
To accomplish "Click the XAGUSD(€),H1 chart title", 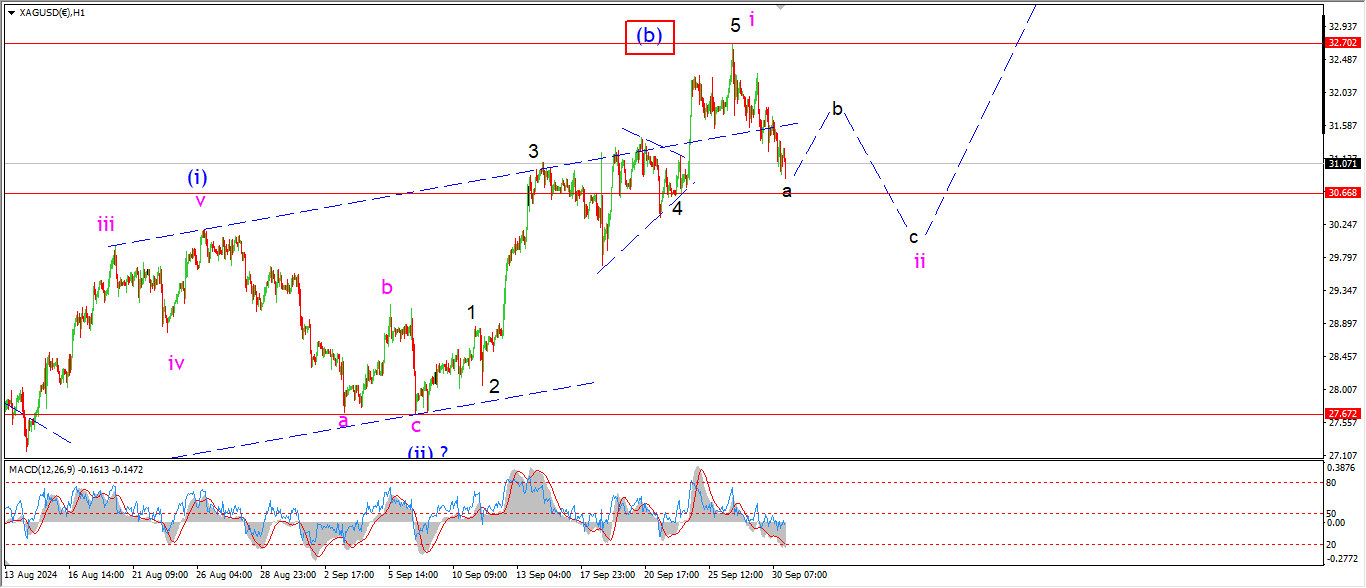I will tap(52, 13).
